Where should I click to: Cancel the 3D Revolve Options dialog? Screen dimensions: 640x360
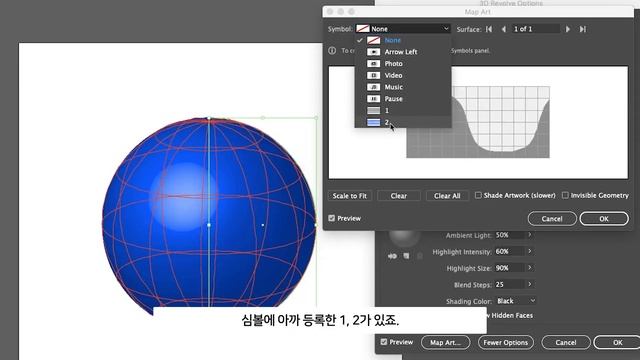pos(566,342)
